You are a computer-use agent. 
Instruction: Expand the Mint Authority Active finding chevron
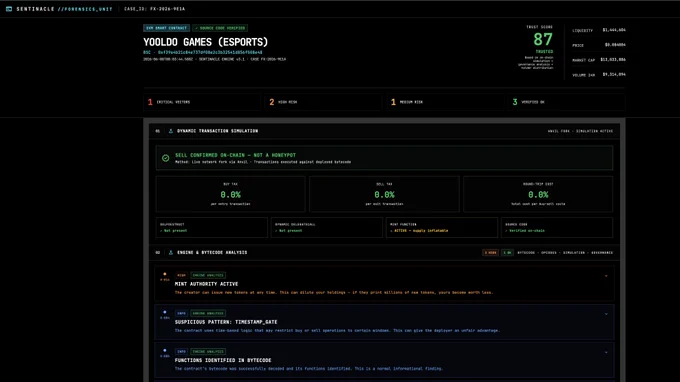point(606,276)
